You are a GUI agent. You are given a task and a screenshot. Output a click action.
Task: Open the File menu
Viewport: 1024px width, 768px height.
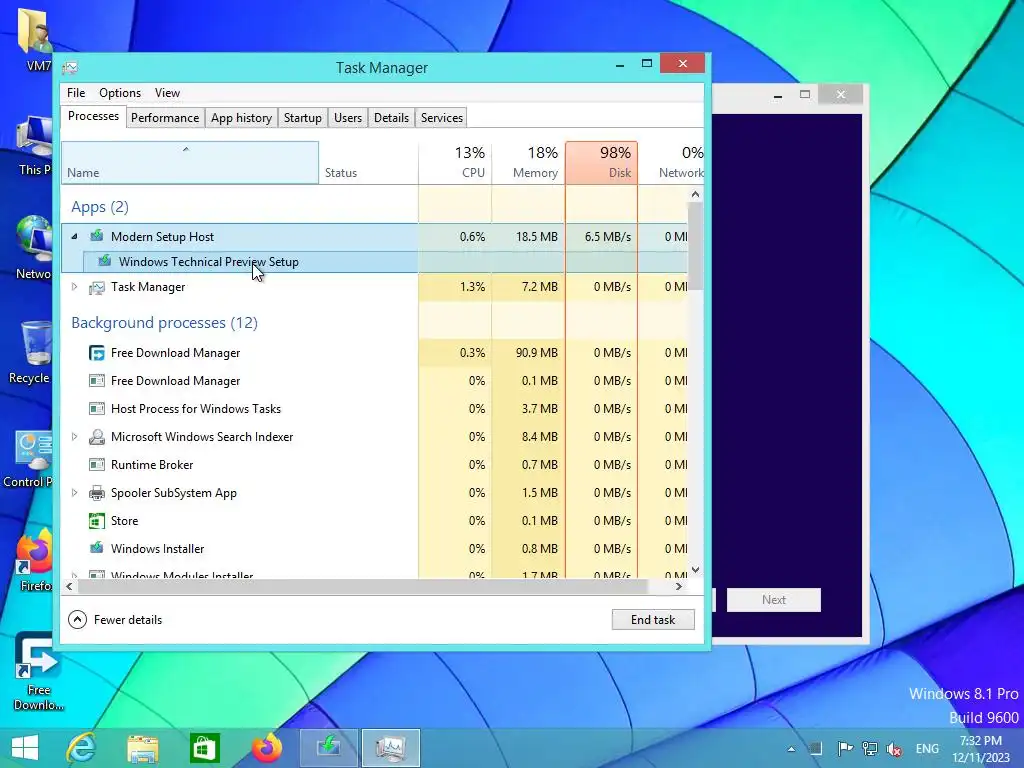[x=76, y=93]
